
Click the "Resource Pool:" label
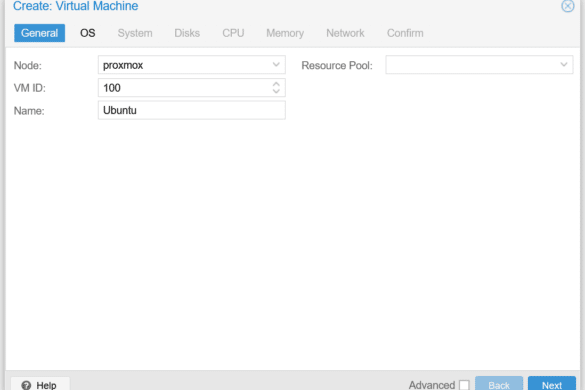337,66
